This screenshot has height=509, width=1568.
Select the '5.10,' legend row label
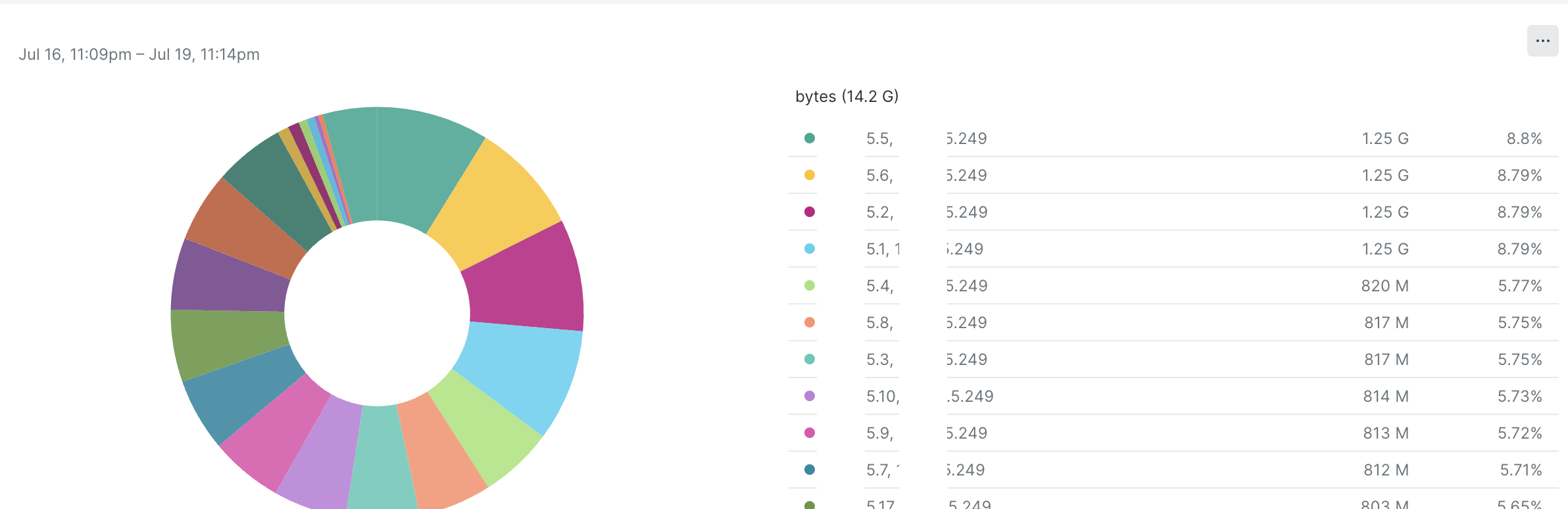point(883,397)
